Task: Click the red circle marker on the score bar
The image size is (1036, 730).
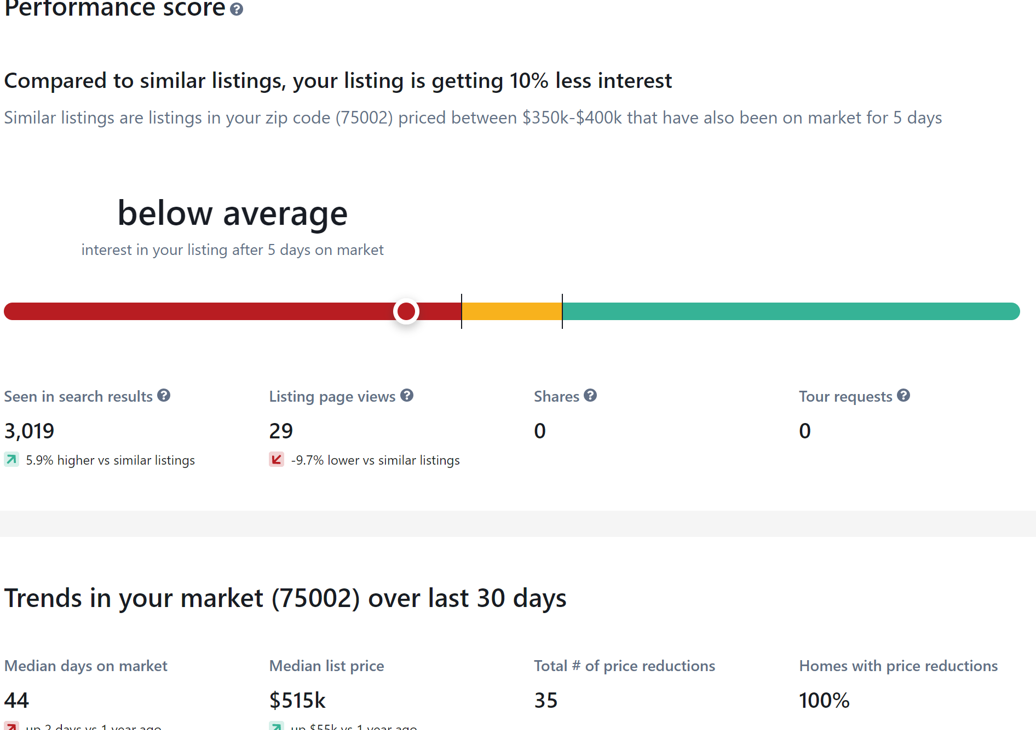Action: [406, 311]
